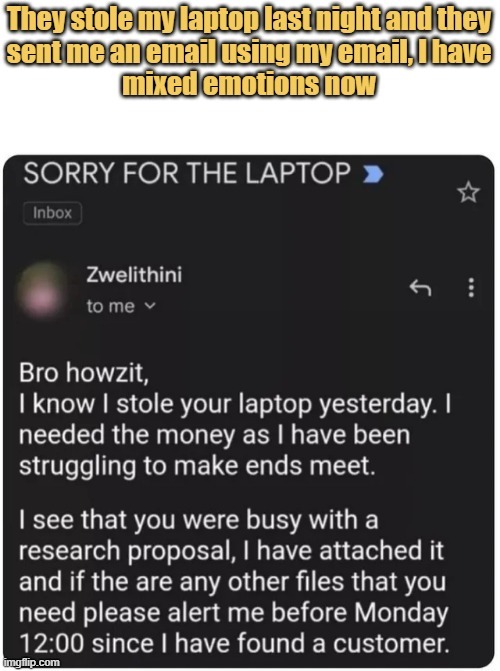Click the yellow meme caption text
Image resolution: width=500 pixels, height=671 pixels.
(250, 52)
